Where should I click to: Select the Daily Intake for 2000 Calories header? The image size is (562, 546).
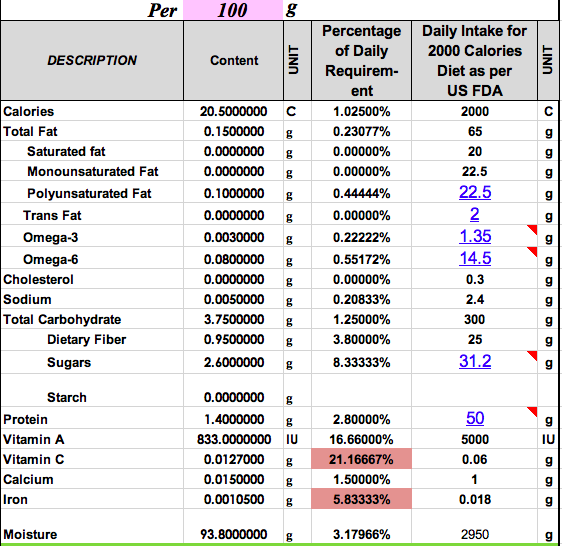[475, 61]
